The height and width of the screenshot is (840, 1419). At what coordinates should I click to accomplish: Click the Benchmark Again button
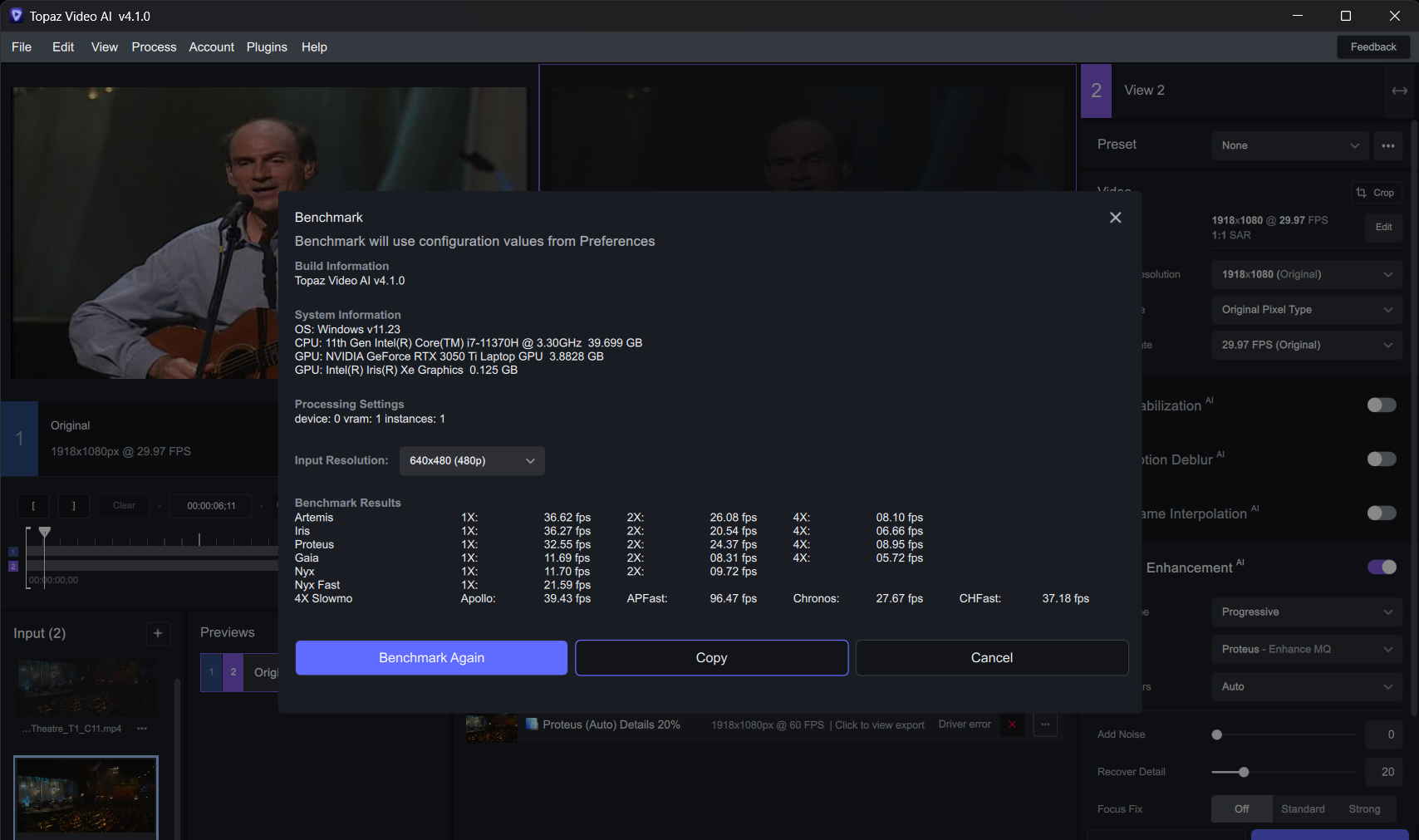tap(431, 658)
